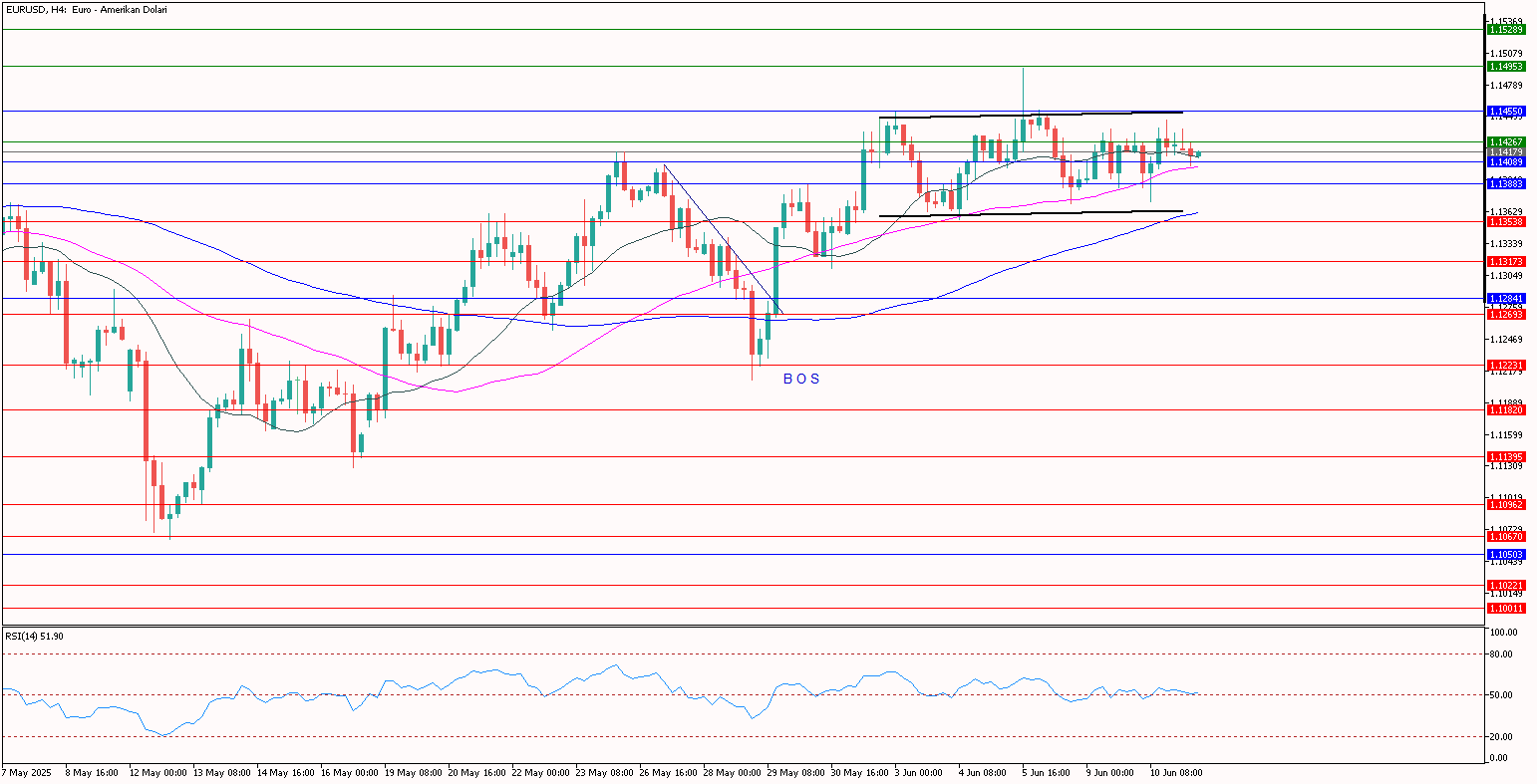Click the gray 1.14179 current price label

(x=1505, y=151)
